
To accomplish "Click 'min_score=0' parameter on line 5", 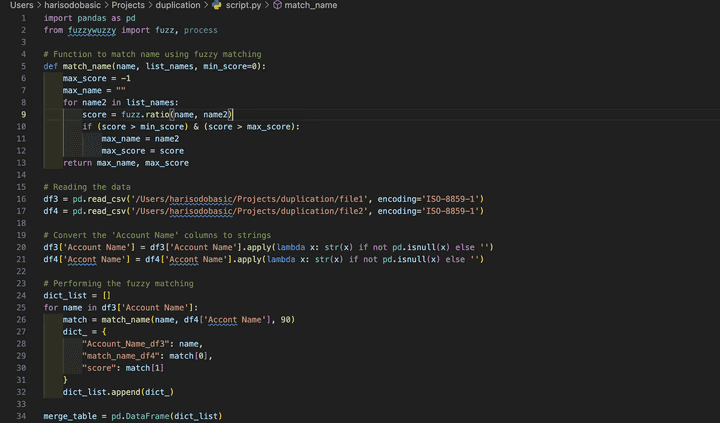I will pos(230,66).
